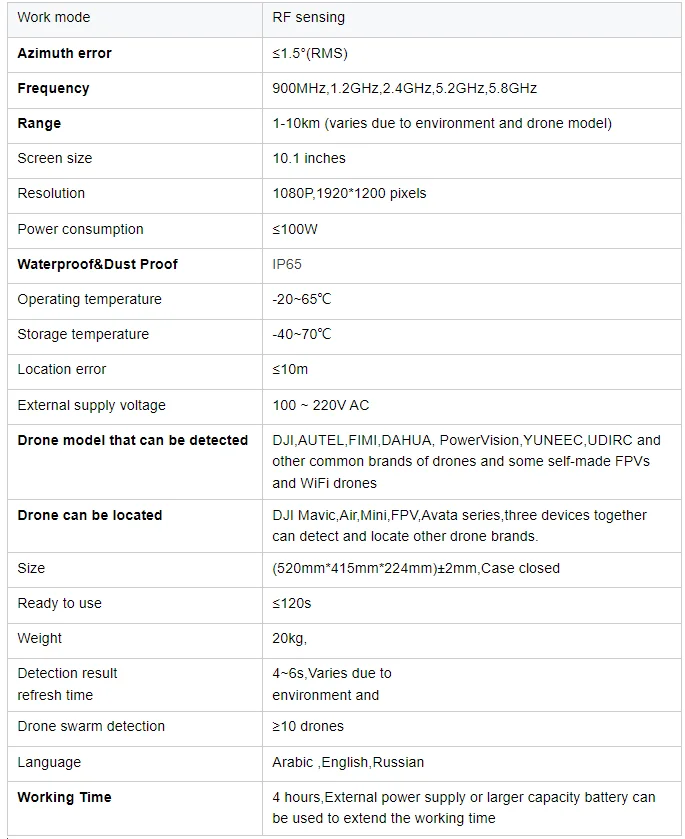Image resolution: width=685 pixels, height=839 pixels.
Task: Click the "Working Time" row label
Action: coord(65,797)
